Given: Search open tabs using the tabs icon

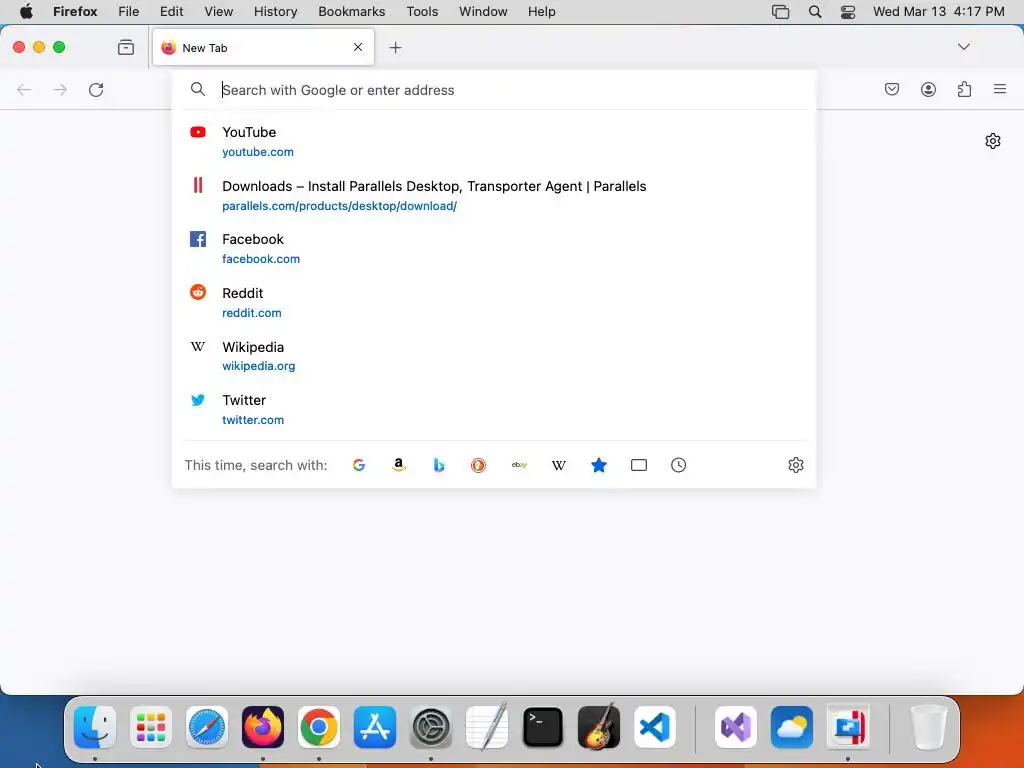Looking at the screenshot, I should tap(639, 465).
